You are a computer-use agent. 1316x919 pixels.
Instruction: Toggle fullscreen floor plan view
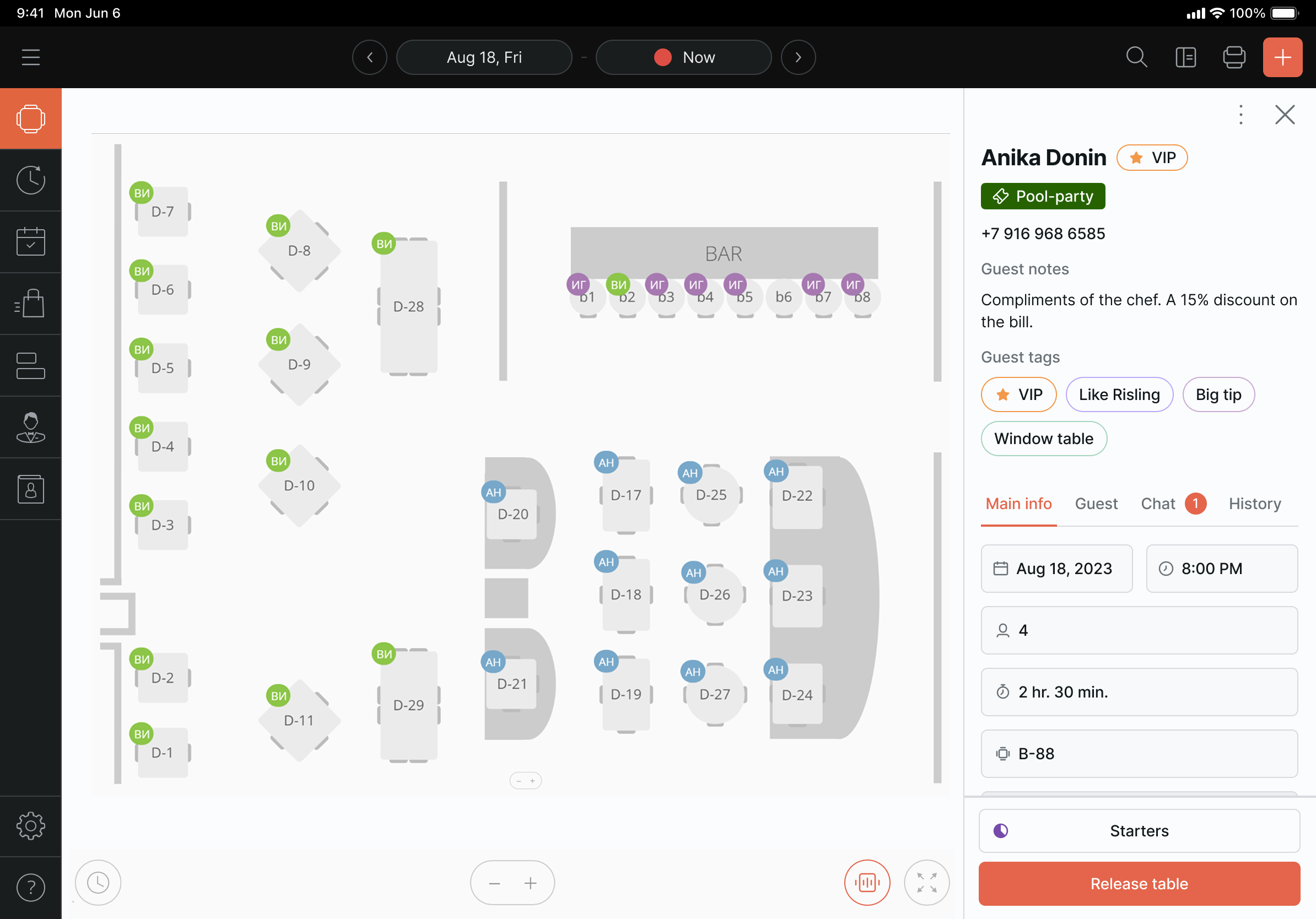[x=926, y=883]
